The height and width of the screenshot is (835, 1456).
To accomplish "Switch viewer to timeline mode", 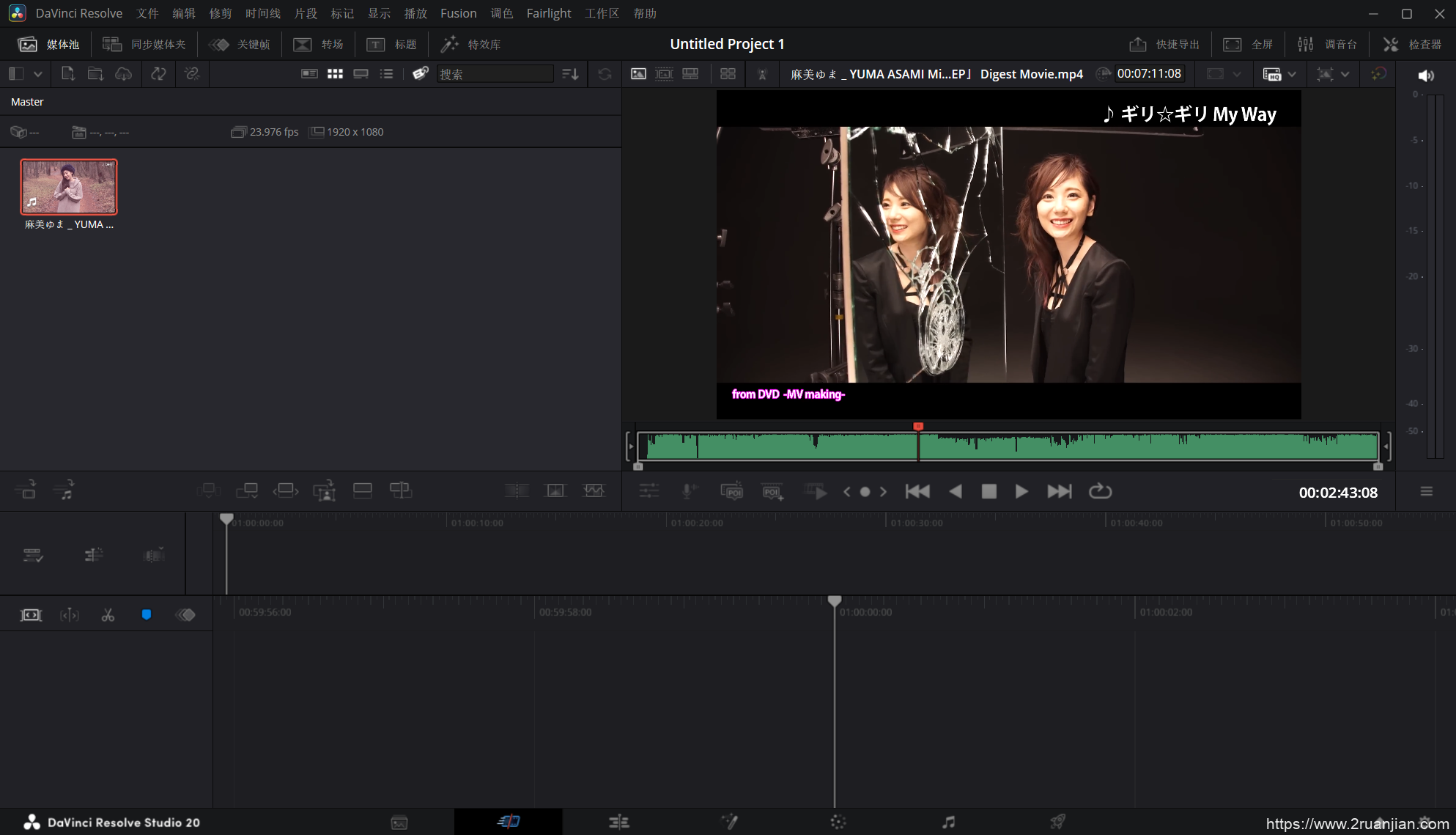I will (690, 74).
